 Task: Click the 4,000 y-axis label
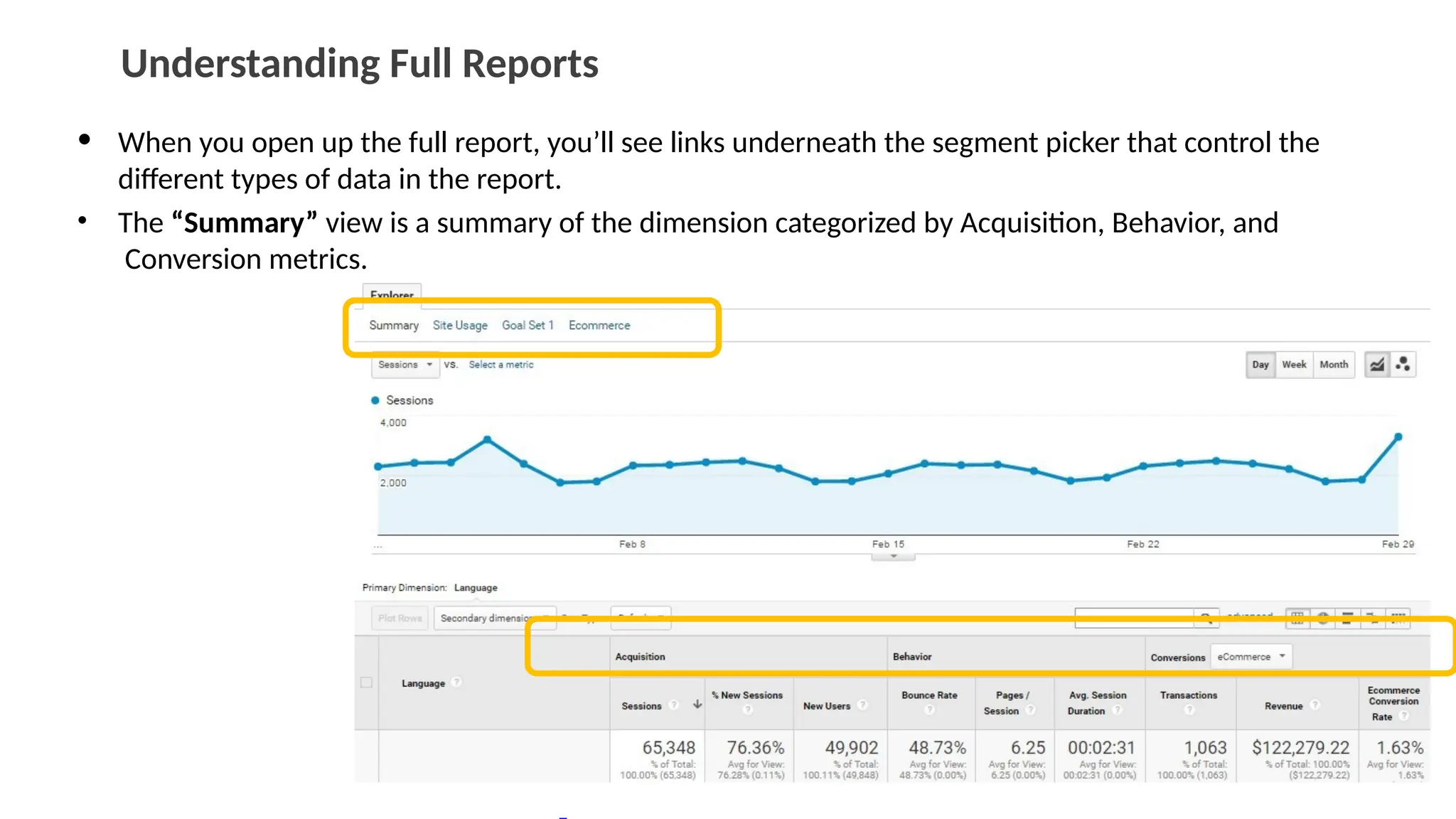393,422
